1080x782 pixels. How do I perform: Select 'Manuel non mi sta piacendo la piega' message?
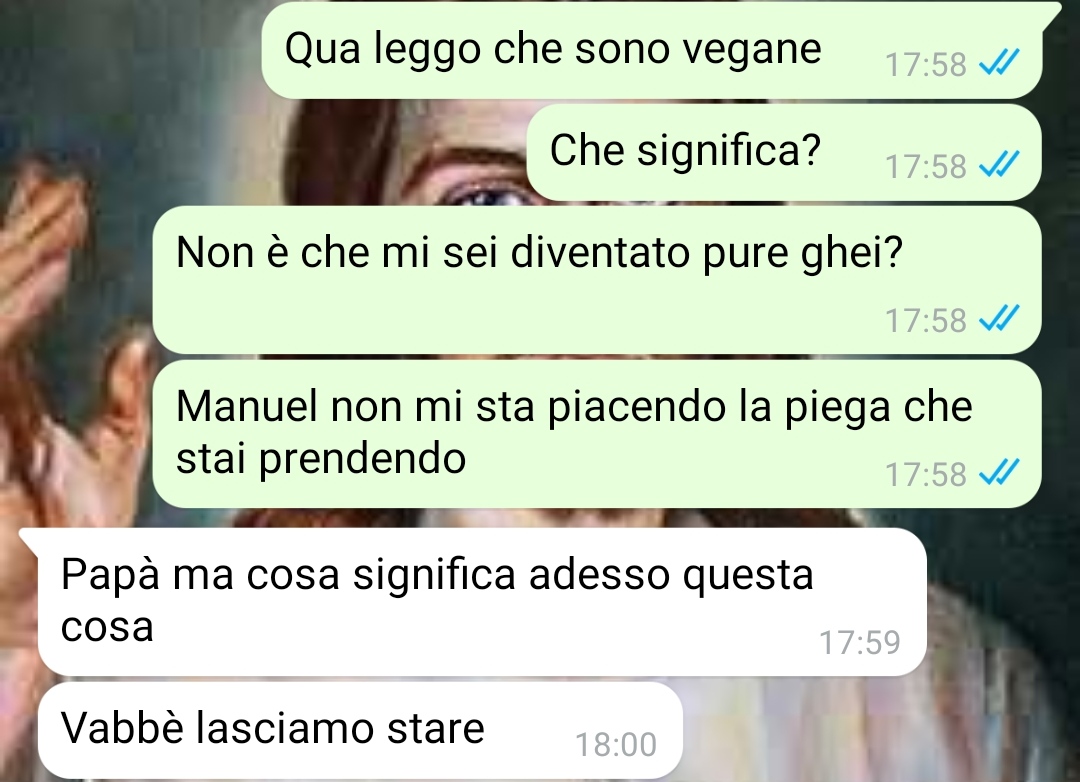(596, 433)
